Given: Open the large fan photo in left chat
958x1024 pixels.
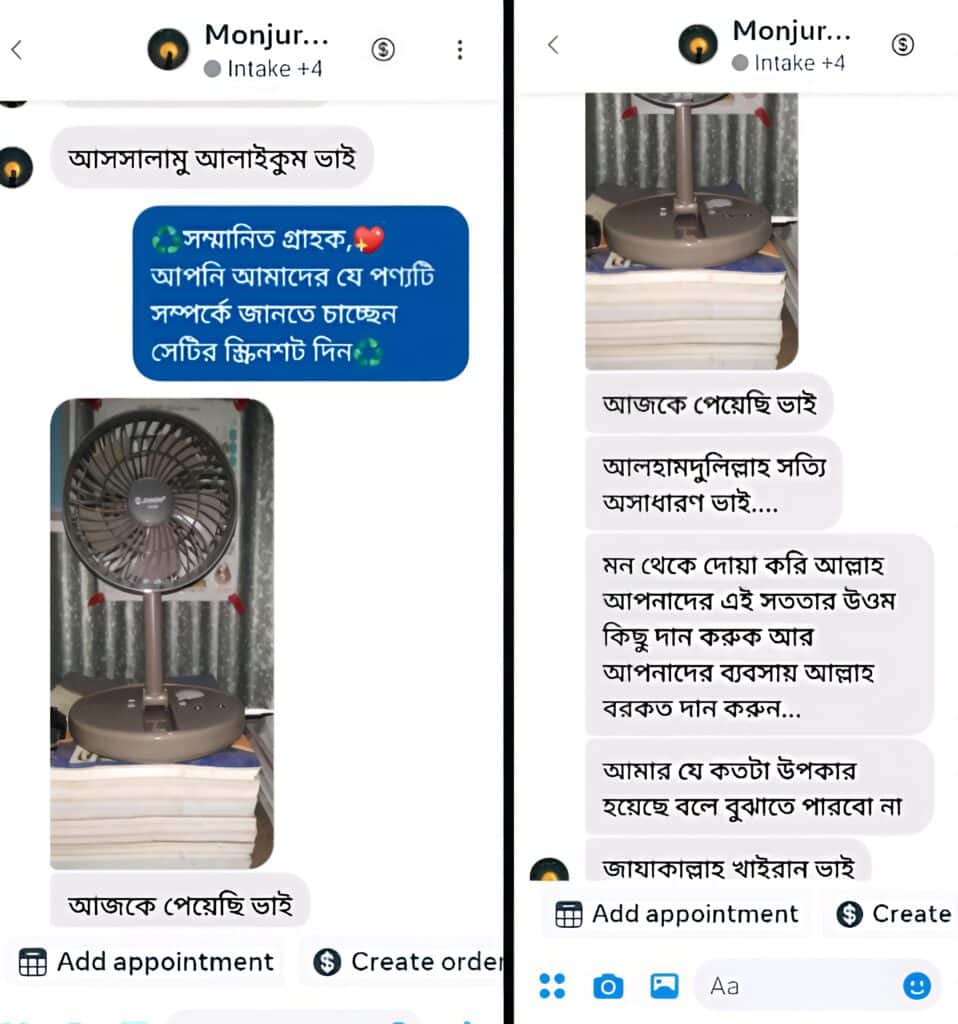Looking at the screenshot, I should 162,633.
